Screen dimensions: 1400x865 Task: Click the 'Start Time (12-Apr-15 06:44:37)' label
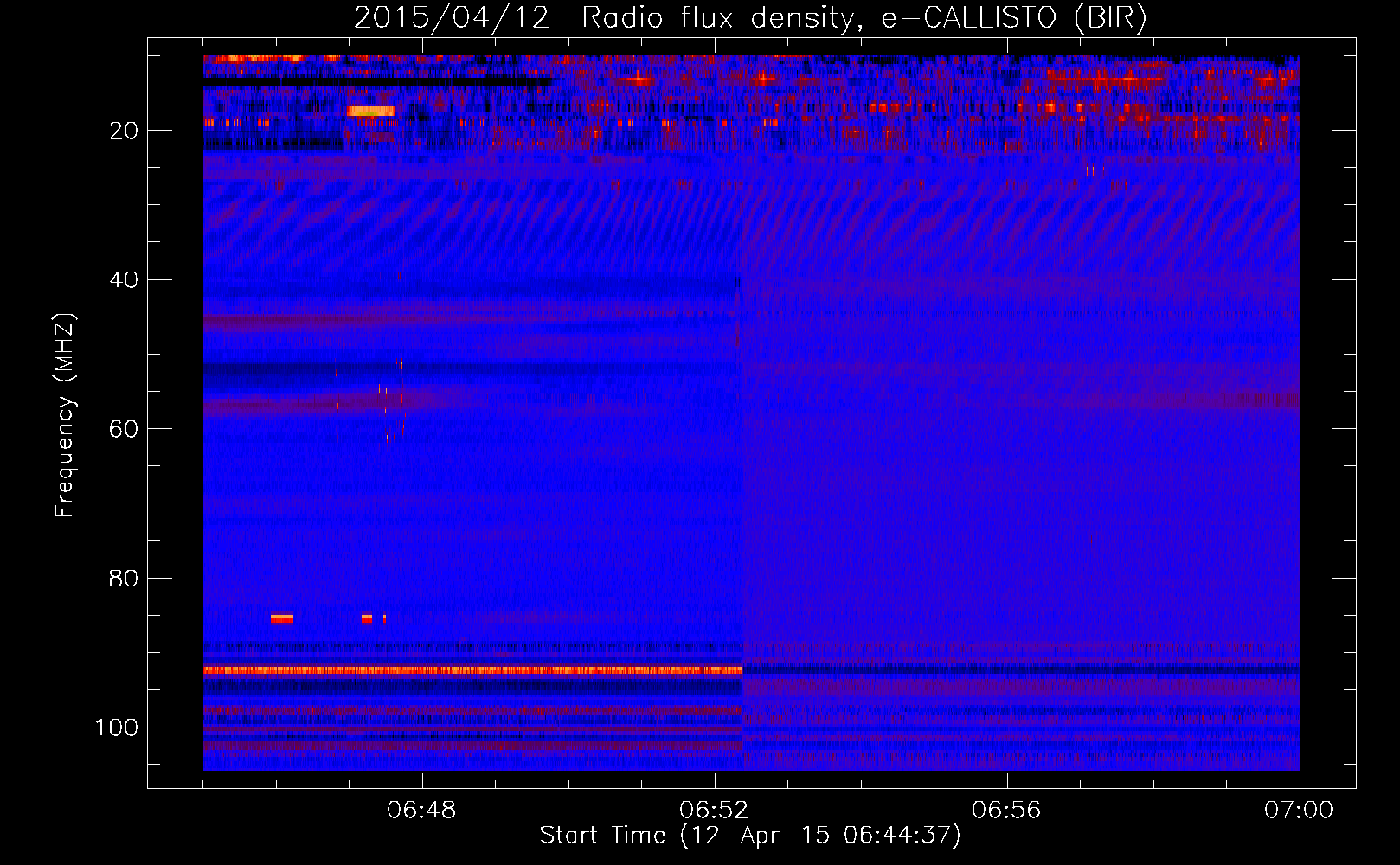click(x=750, y=836)
